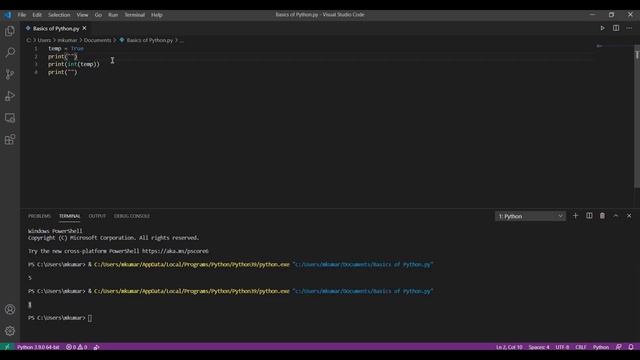Click 'Documents' in the breadcrumb path
This screenshot has height=360, width=640.
(x=98, y=40)
